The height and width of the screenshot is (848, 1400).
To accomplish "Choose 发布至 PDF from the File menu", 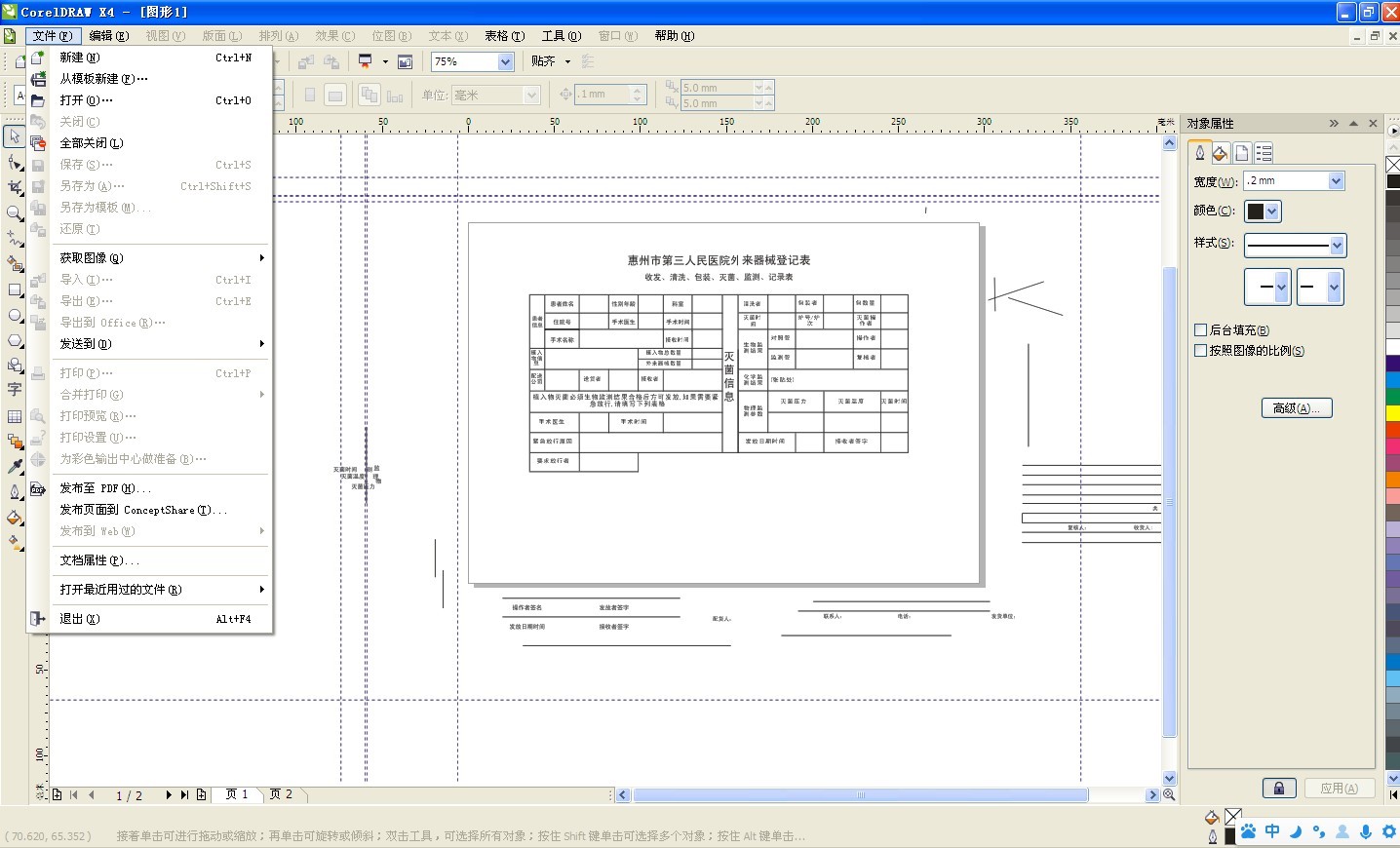I will pyautogui.click(x=104, y=488).
